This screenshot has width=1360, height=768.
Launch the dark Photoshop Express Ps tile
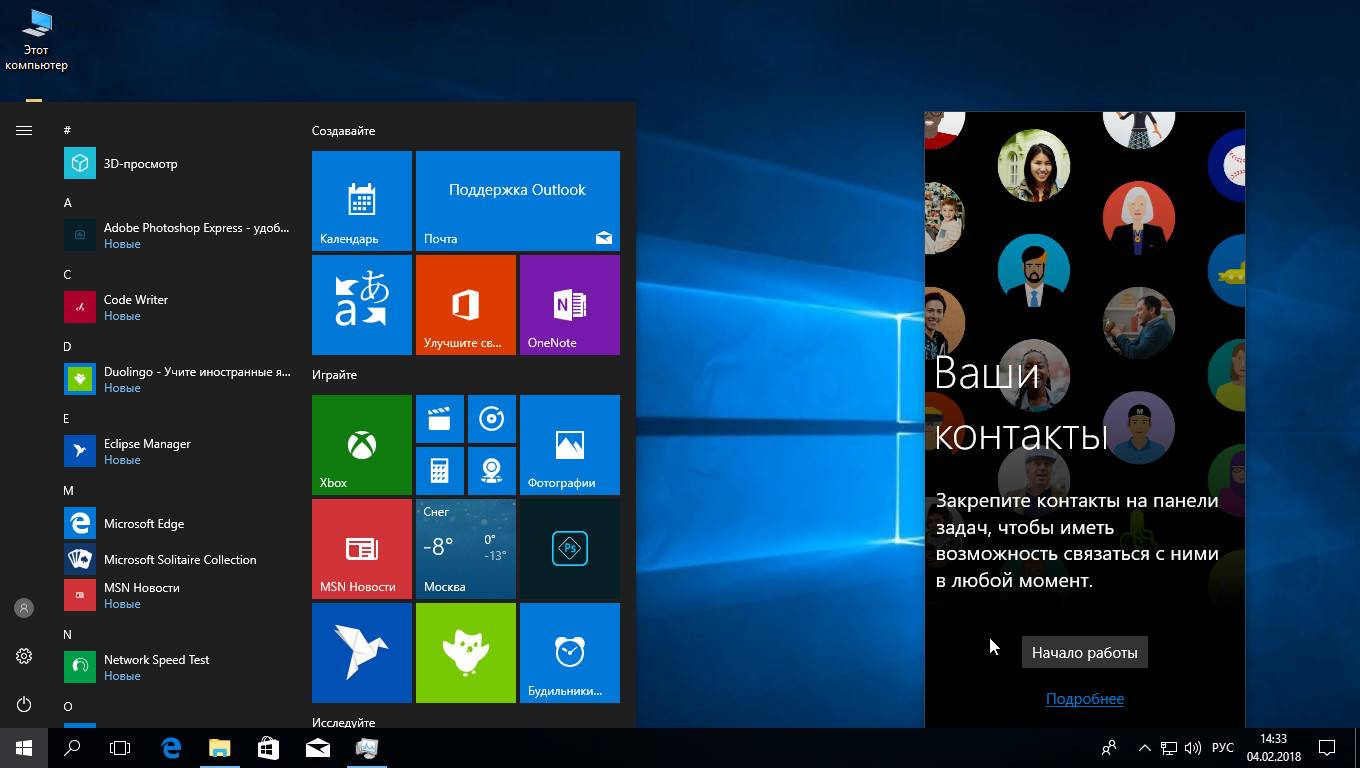pyautogui.click(x=570, y=549)
